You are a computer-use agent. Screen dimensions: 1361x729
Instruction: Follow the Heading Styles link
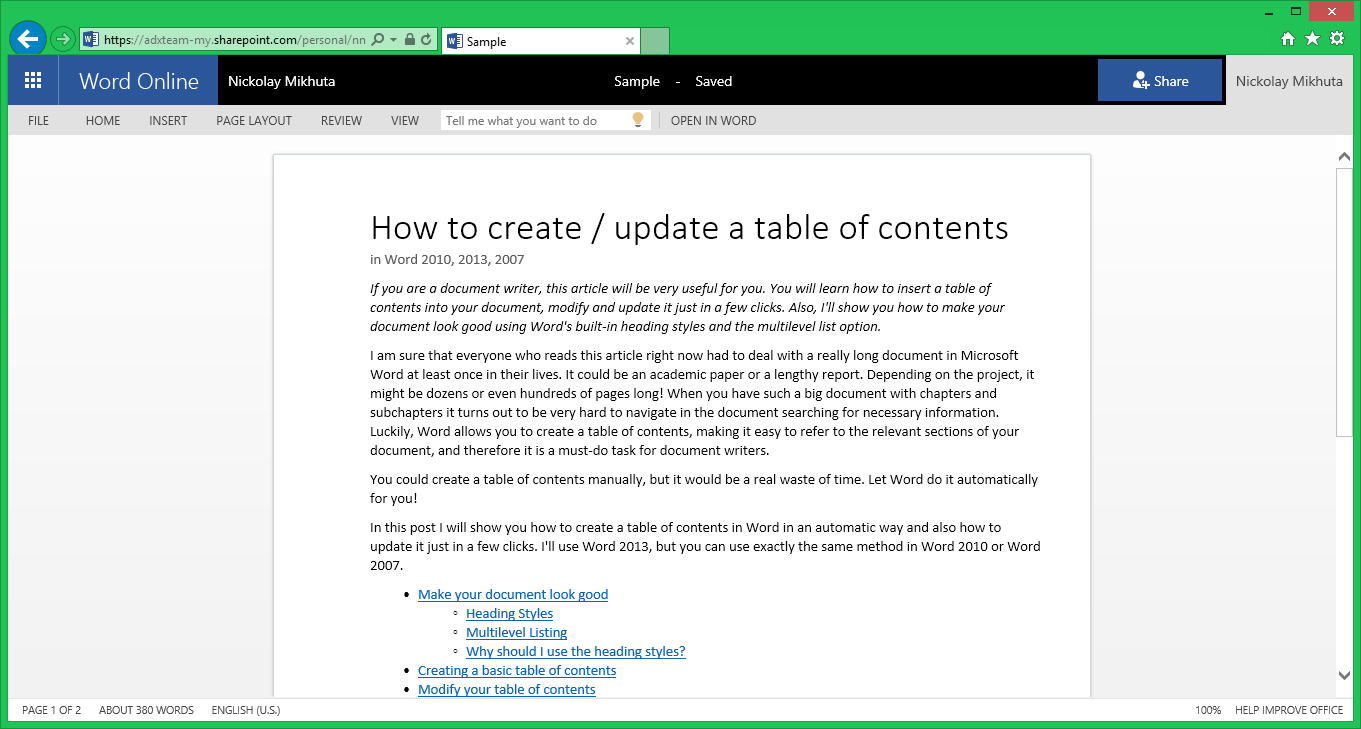[509, 613]
